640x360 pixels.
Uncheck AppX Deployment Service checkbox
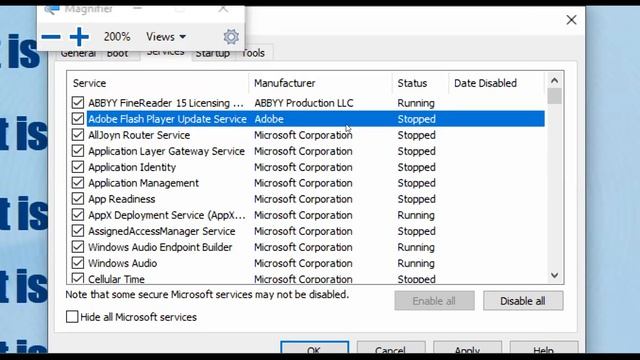pyautogui.click(x=78, y=215)
